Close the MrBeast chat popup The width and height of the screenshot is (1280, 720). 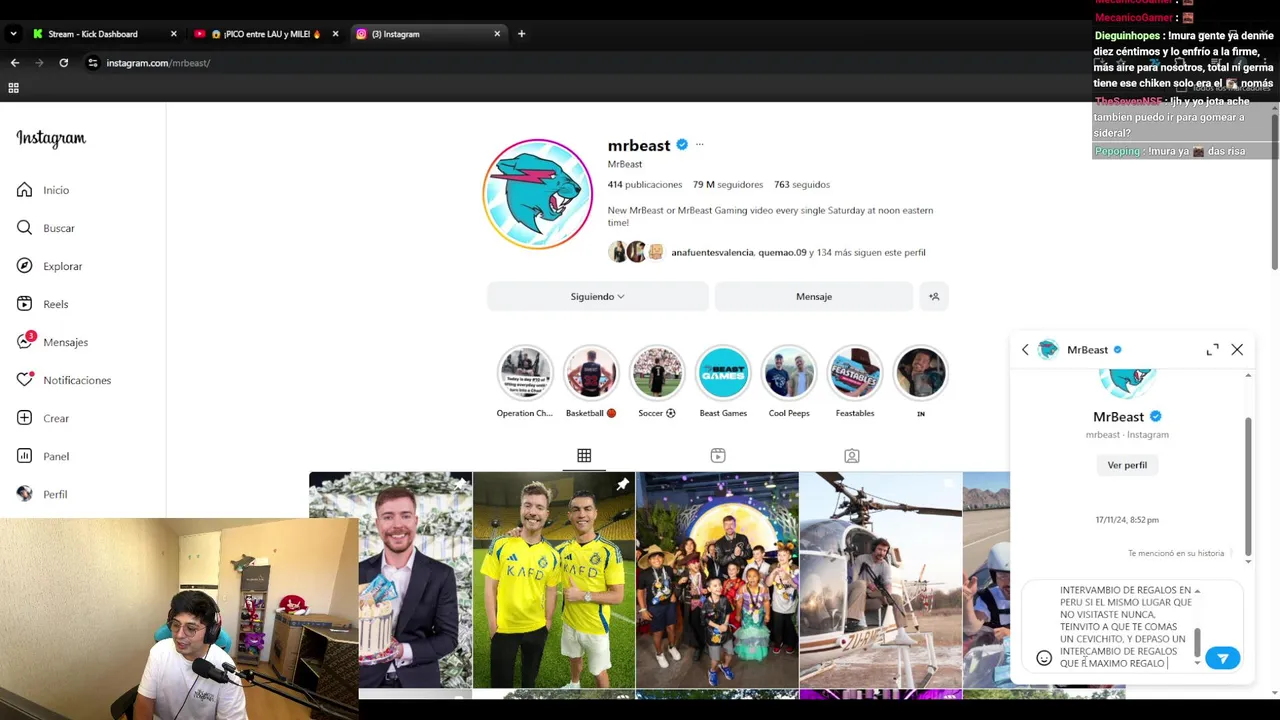pos(1237,349)
